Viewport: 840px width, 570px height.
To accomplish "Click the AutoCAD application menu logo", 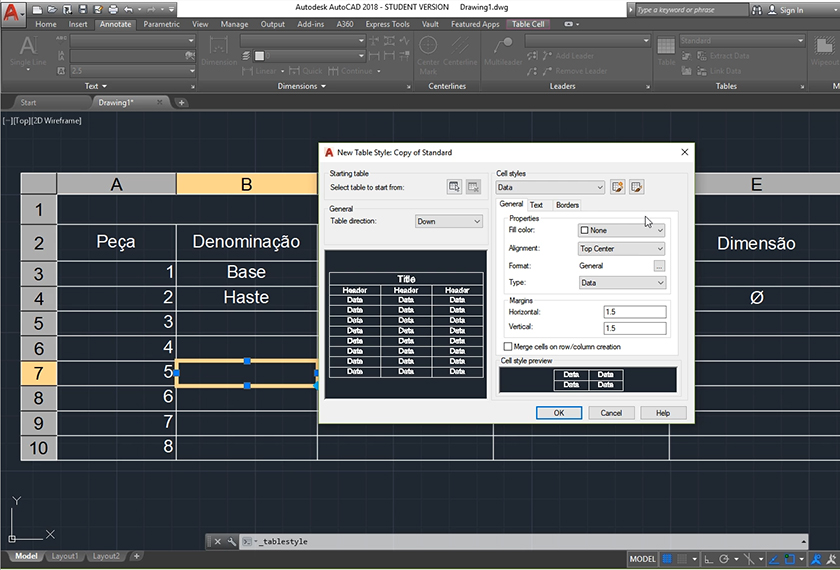I will click(14, 14).
